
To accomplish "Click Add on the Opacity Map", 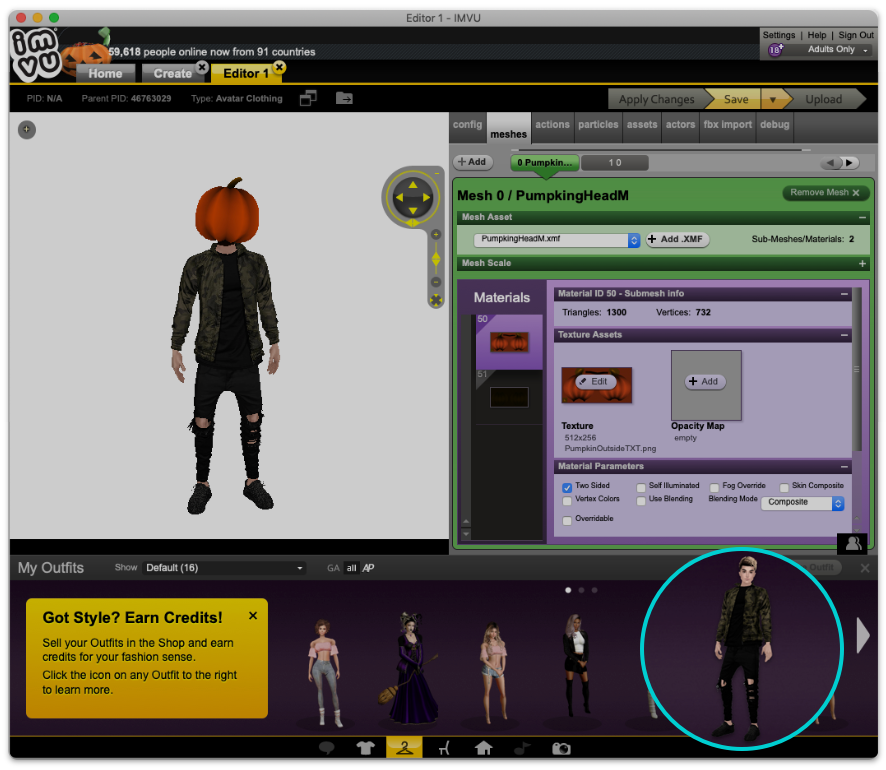I will [x=705, y=382].
